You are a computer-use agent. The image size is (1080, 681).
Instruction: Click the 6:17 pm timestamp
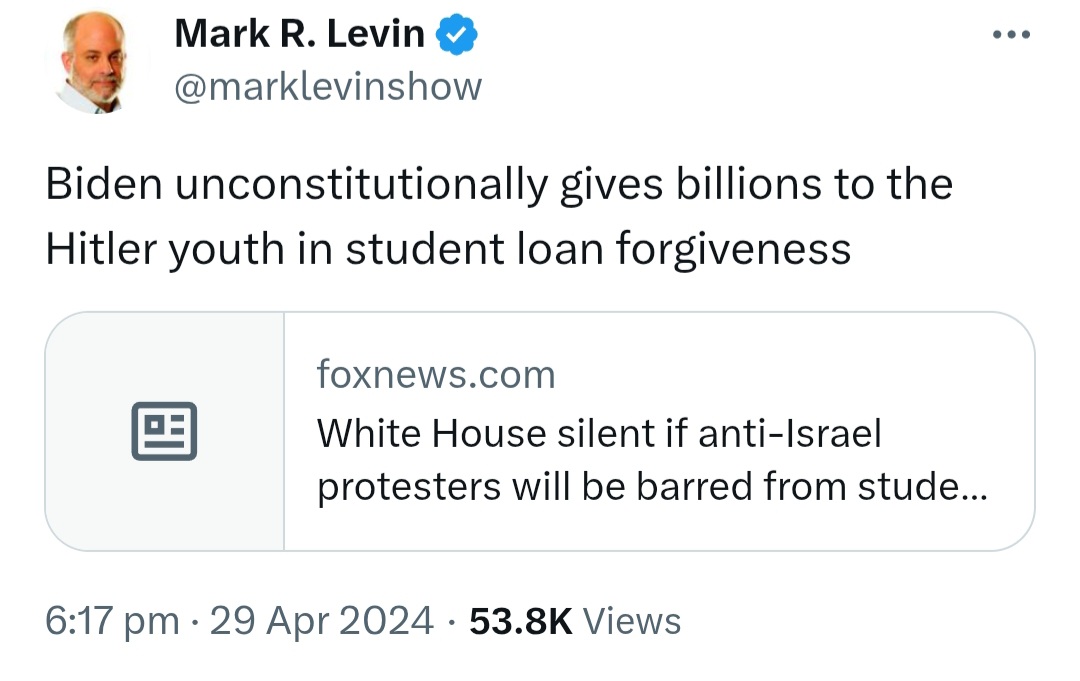click(112, 621)
